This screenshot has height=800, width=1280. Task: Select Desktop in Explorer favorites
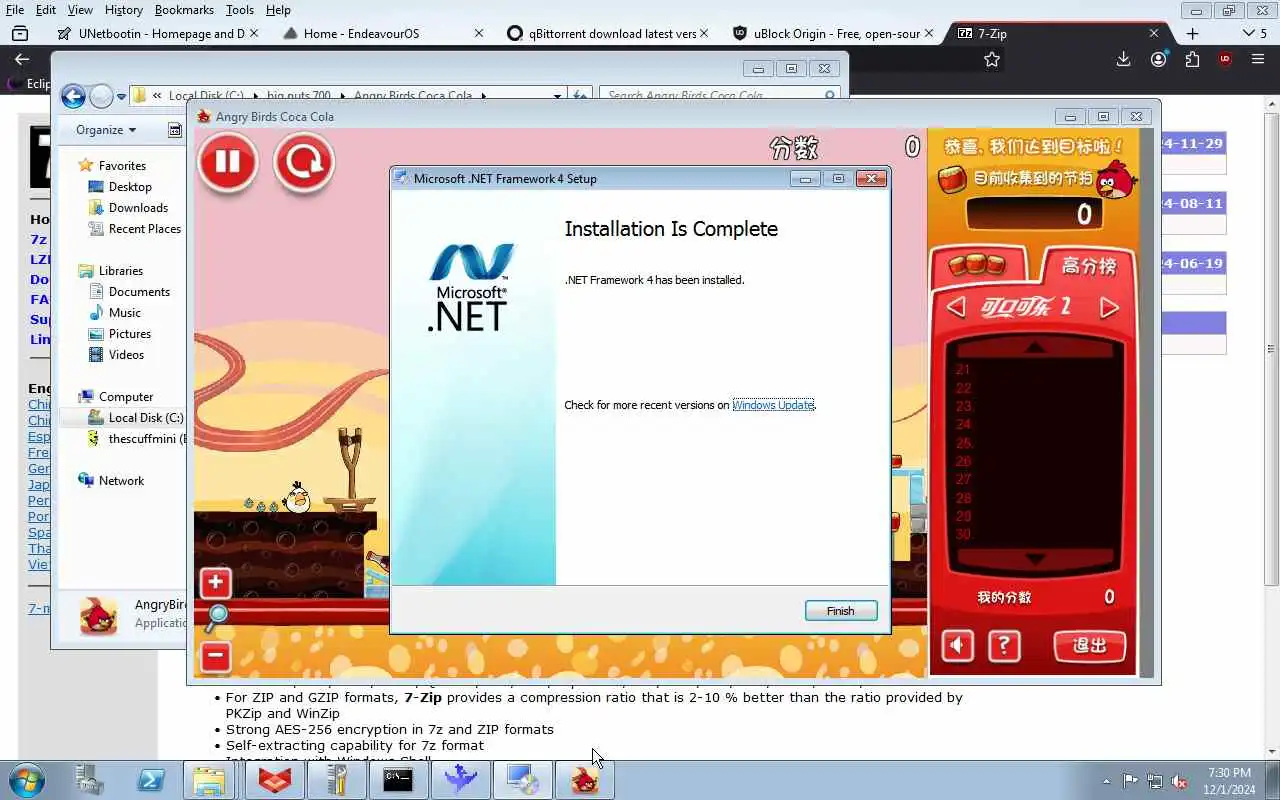tap(130, 187)
